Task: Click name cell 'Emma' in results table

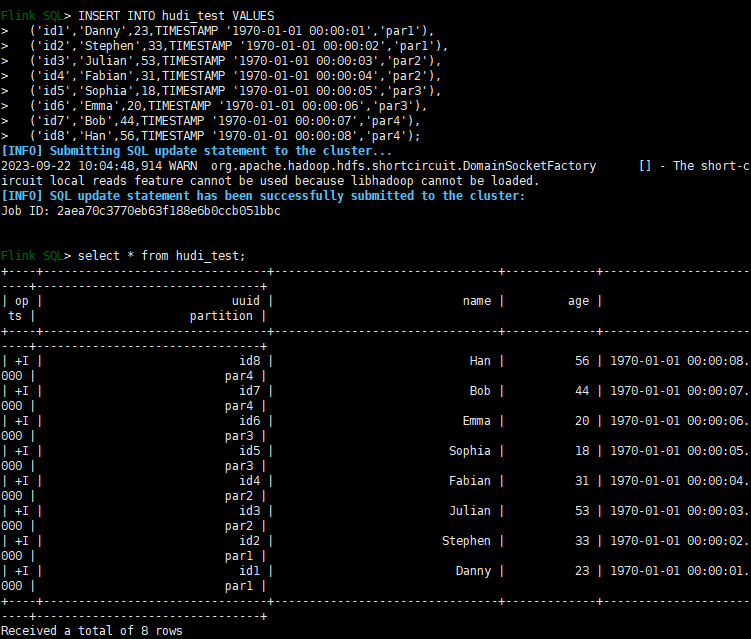Action: point(477,421)
